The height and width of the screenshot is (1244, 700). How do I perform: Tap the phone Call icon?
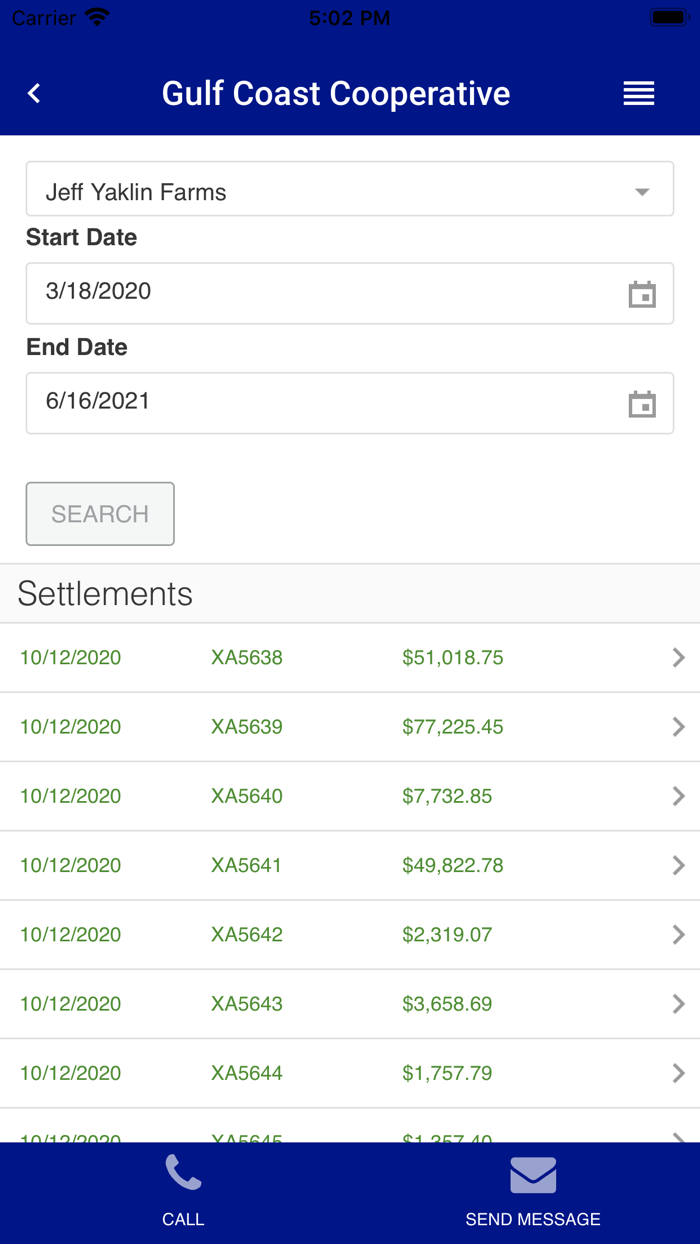pos(183,1174)
